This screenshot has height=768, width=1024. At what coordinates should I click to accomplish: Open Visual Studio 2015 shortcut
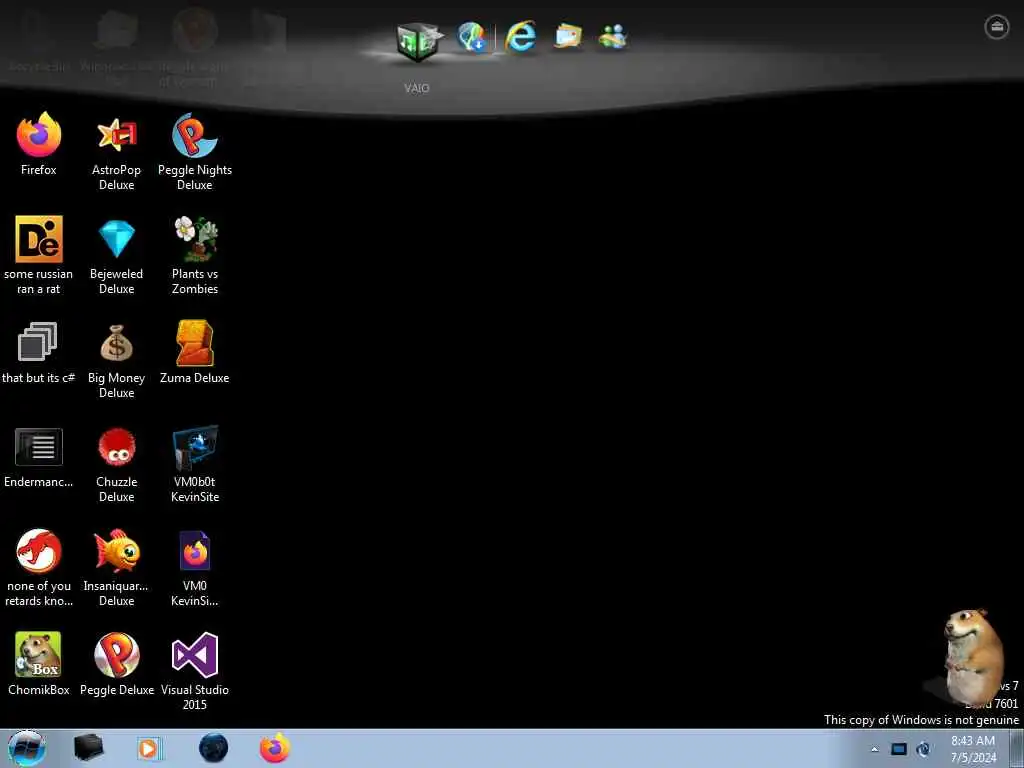[x=195, y=671]
